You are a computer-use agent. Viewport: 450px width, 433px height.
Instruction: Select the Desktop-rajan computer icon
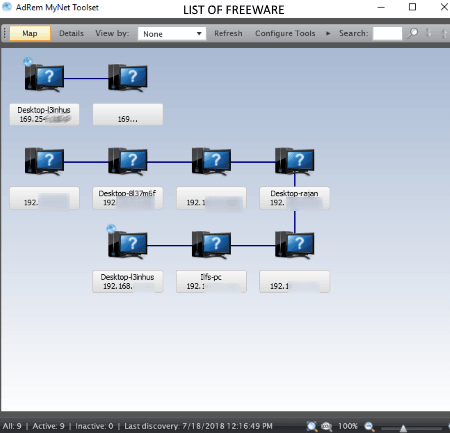pos(295,161)
